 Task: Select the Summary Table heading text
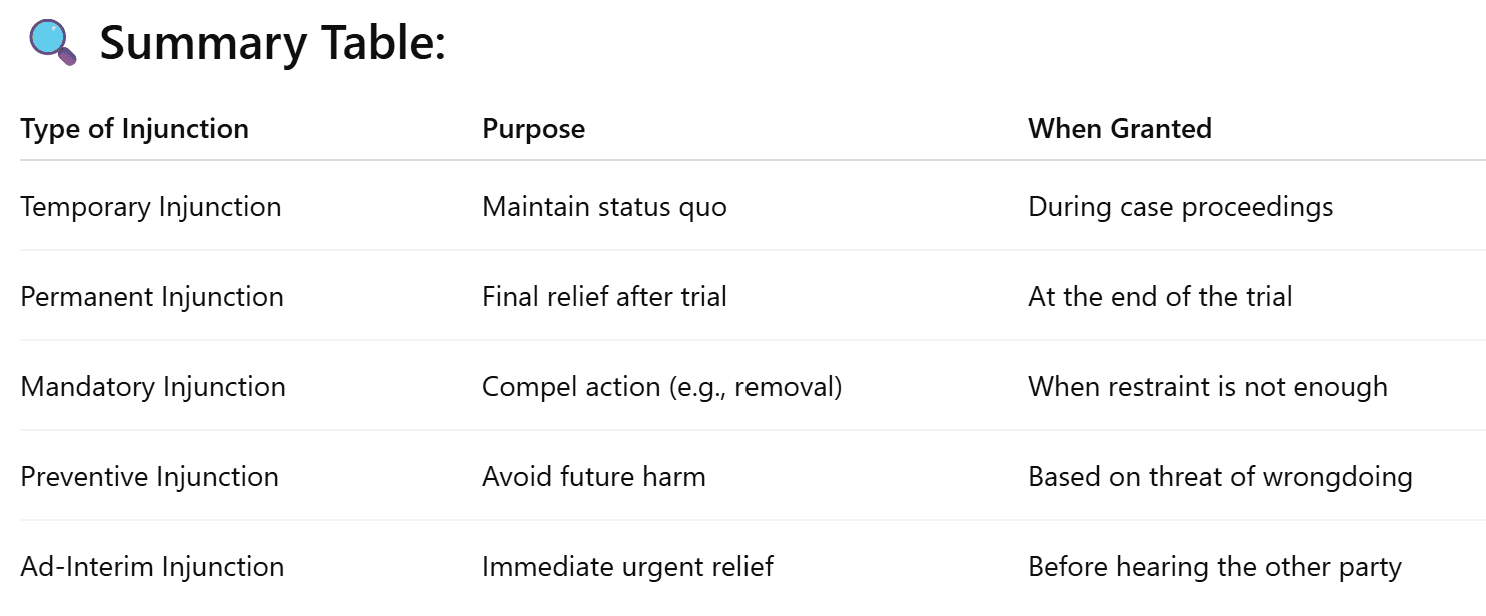[x=272, y=44]
